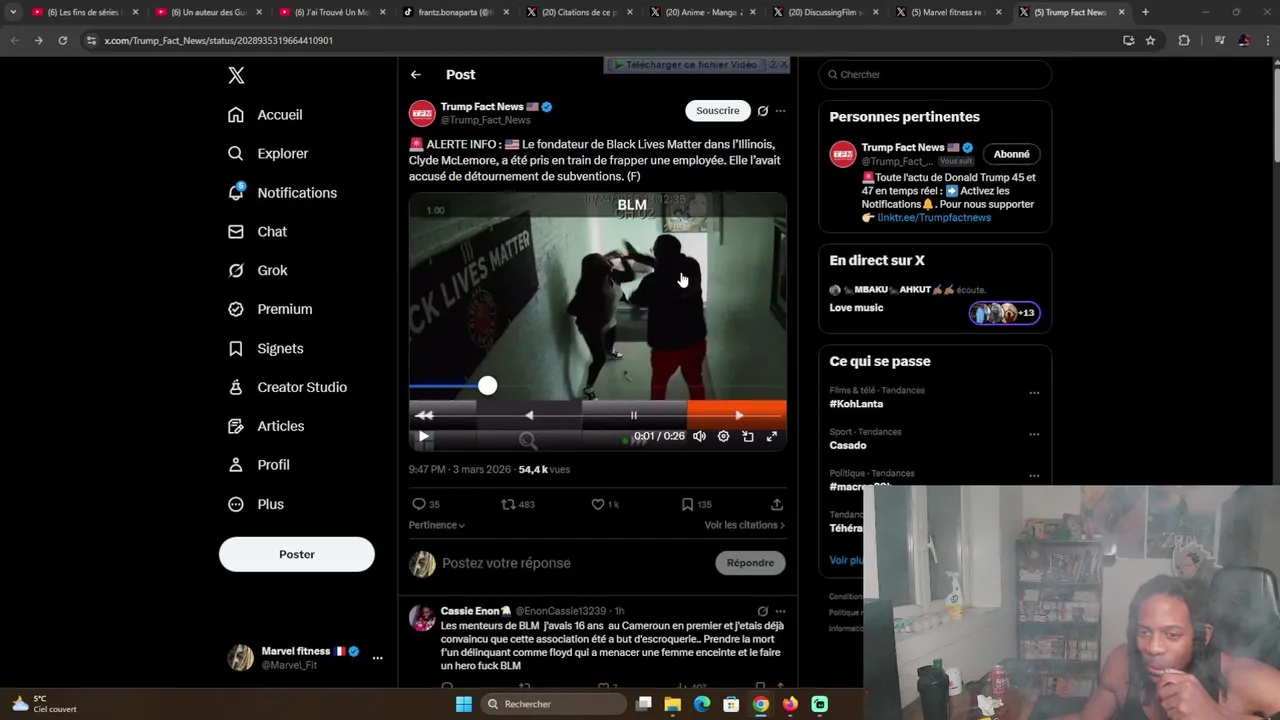Open Notifications in the sidebar
The width and height of the screenshot is (1280, 720).
[x=282, y=193]
